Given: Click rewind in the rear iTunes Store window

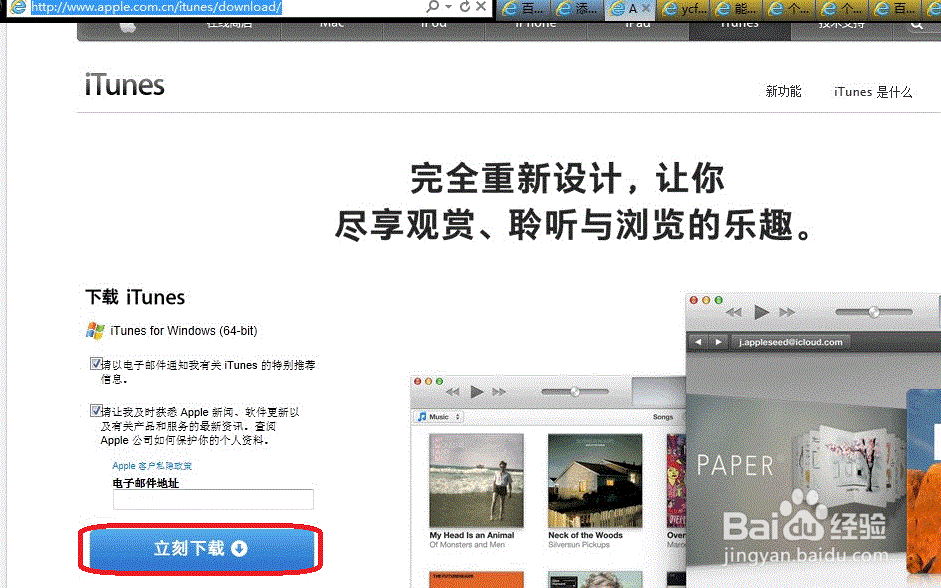Looking at the screenshot, I should tap(734, 312).
